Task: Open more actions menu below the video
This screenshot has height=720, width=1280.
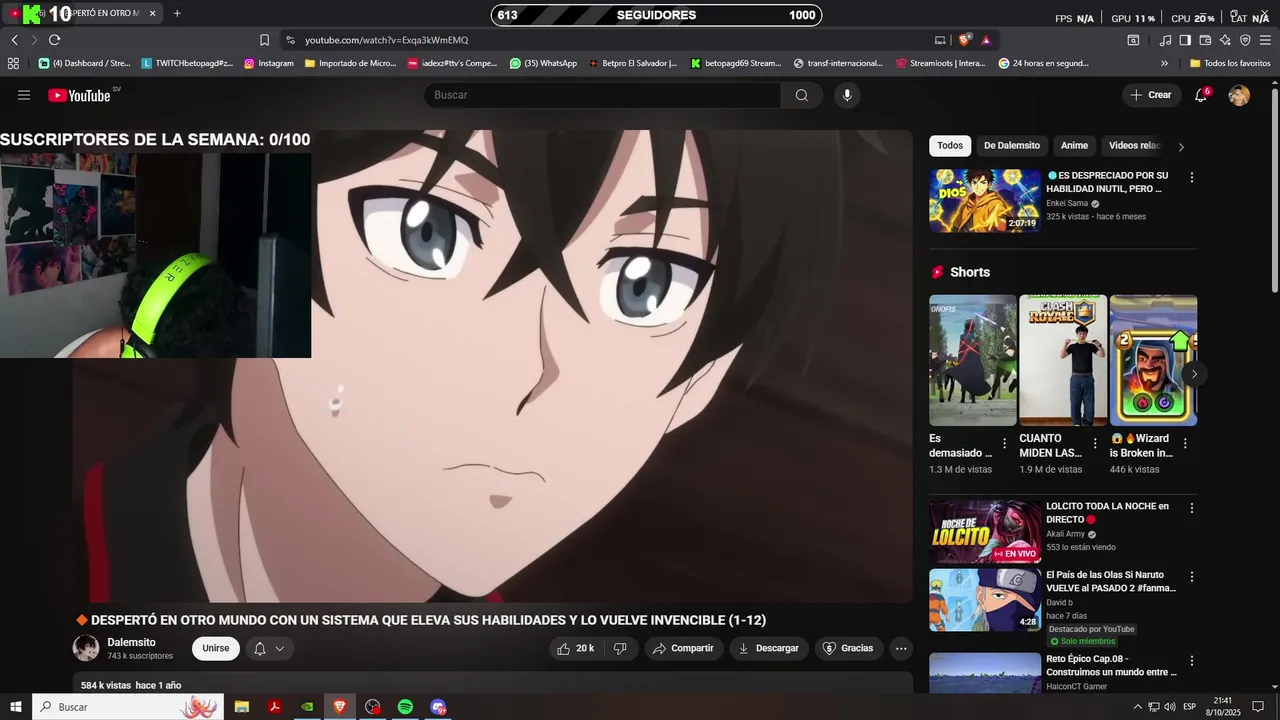Action: [x=901, y=648]
